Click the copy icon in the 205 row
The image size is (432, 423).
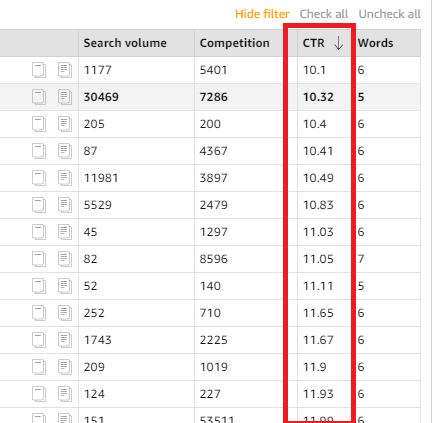coord(39,124)
